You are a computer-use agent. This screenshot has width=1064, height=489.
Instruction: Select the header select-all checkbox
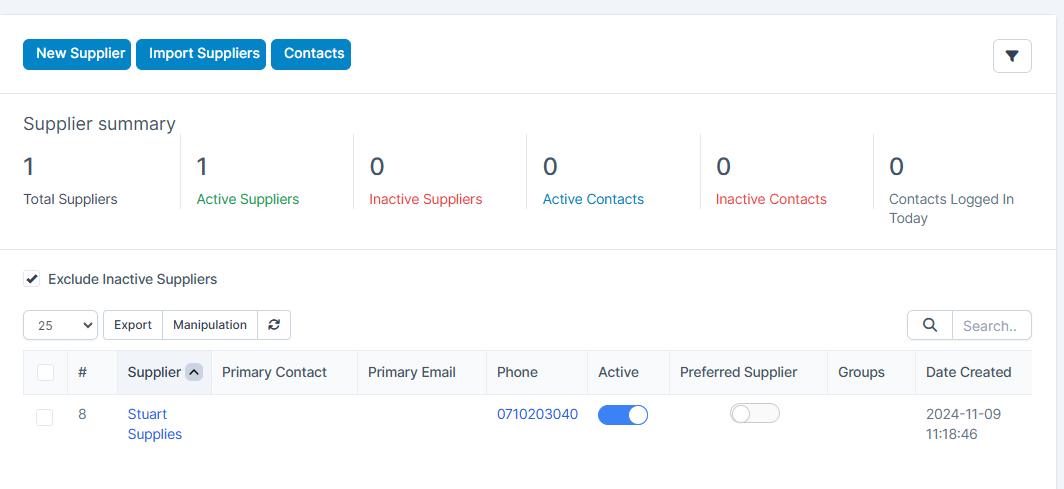click(x=45, y=373)
